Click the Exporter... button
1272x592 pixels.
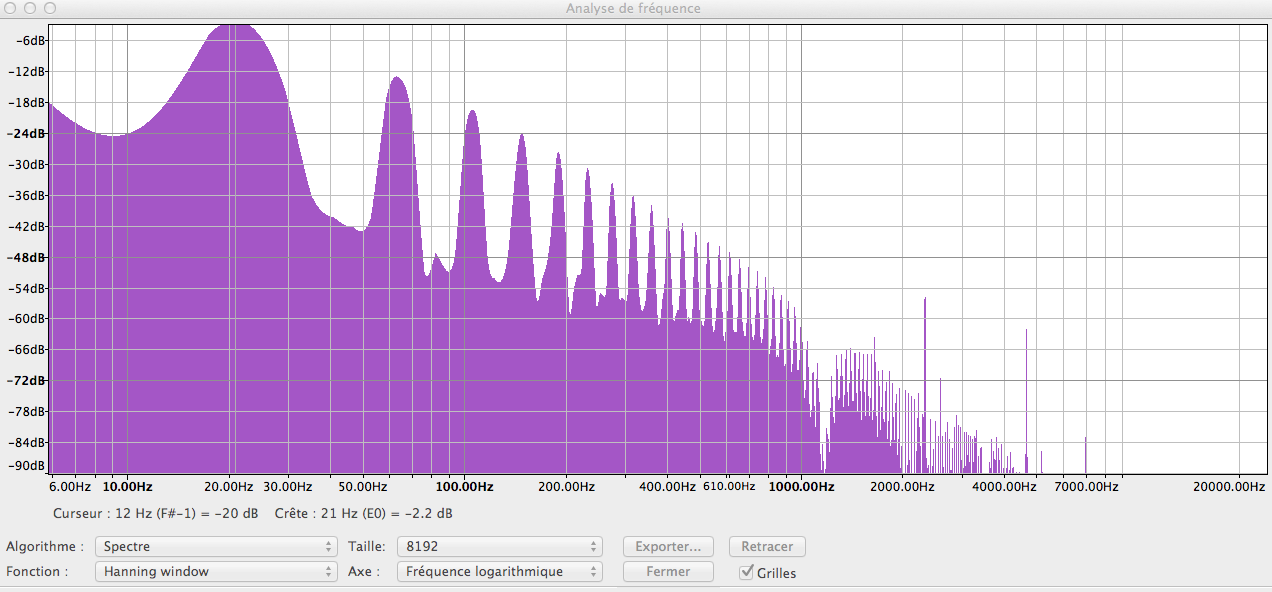[668, 547]
